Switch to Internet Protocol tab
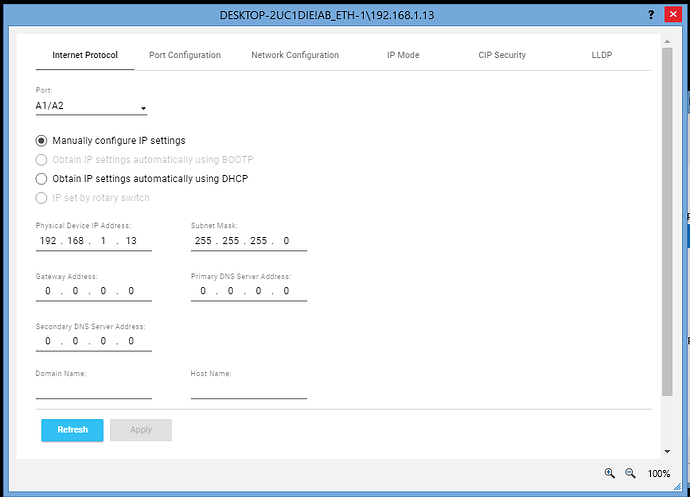This screenshot has width=690, height=497. 85,55
